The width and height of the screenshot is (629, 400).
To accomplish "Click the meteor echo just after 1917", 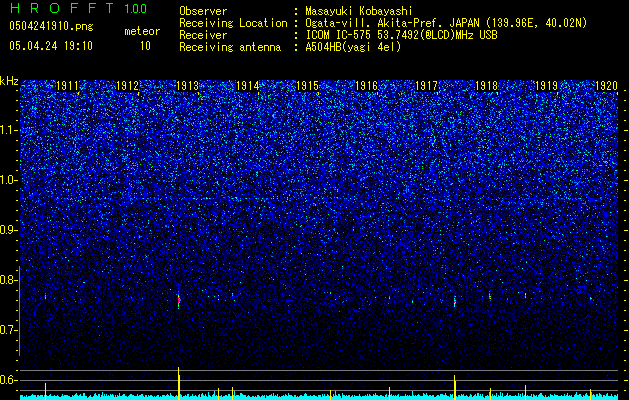I will tap(455, 301).
